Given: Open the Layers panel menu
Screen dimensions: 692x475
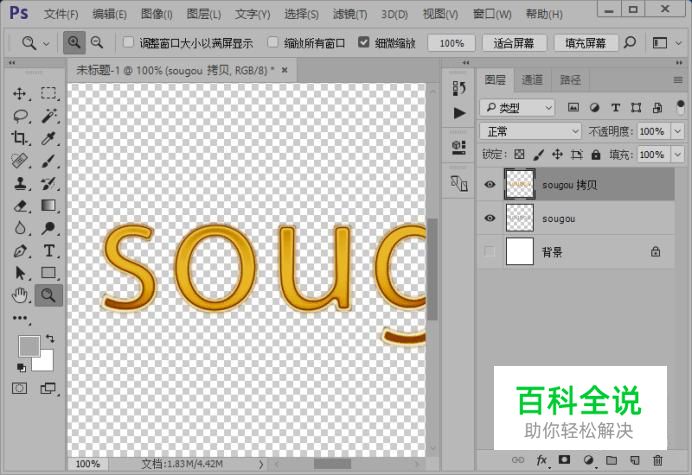Looking at the screenshot, I should 678,80.
